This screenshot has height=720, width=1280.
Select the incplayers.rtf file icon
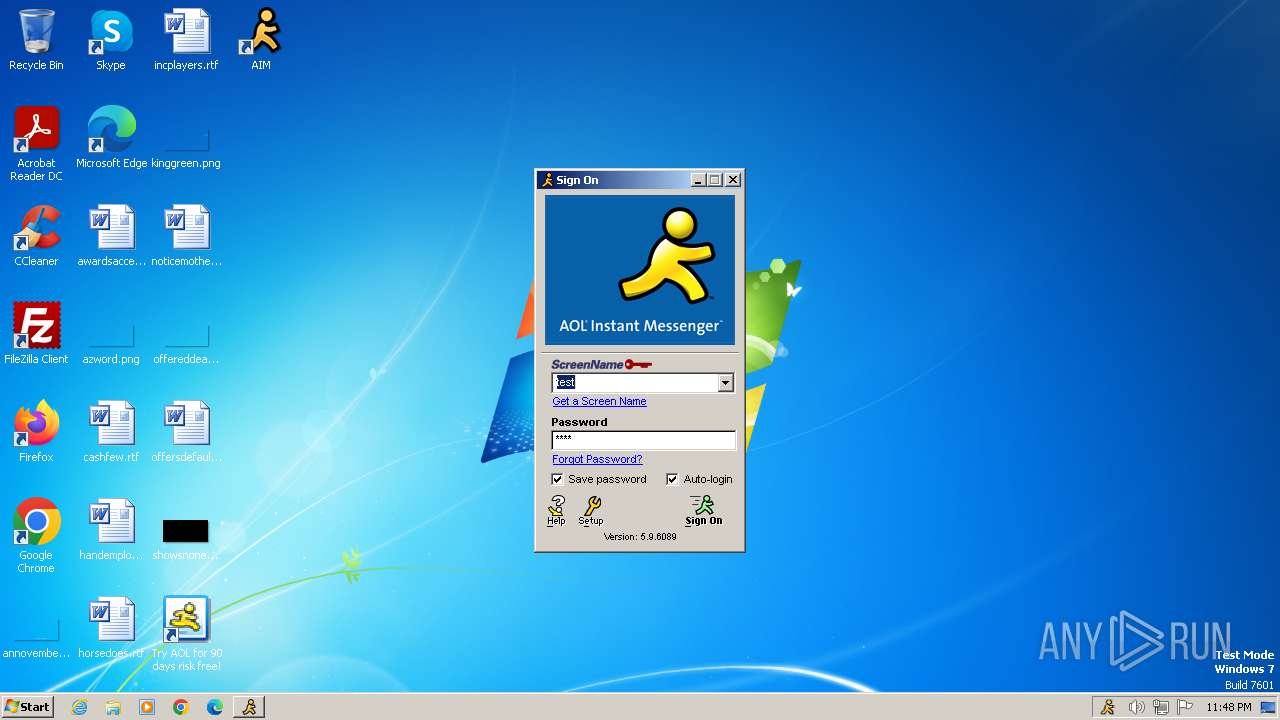point(186,40)
